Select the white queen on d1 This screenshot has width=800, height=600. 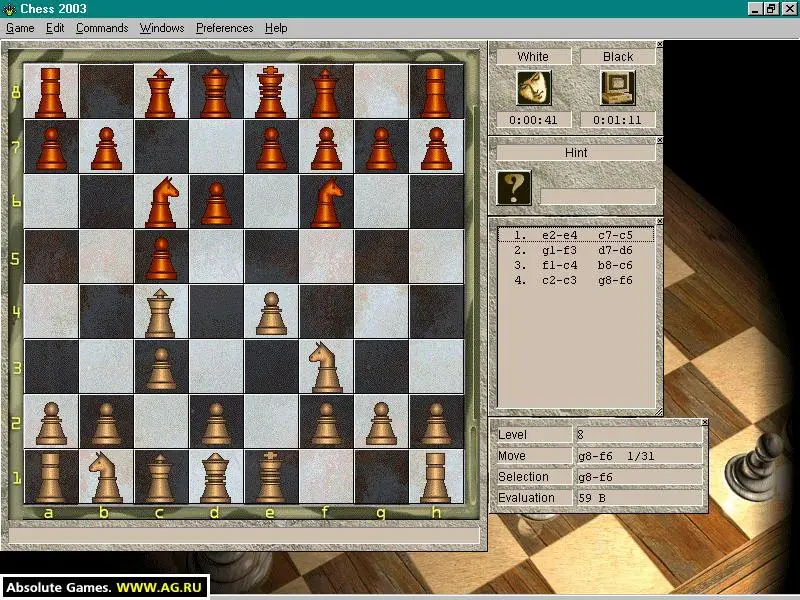(x=216, y=477)
